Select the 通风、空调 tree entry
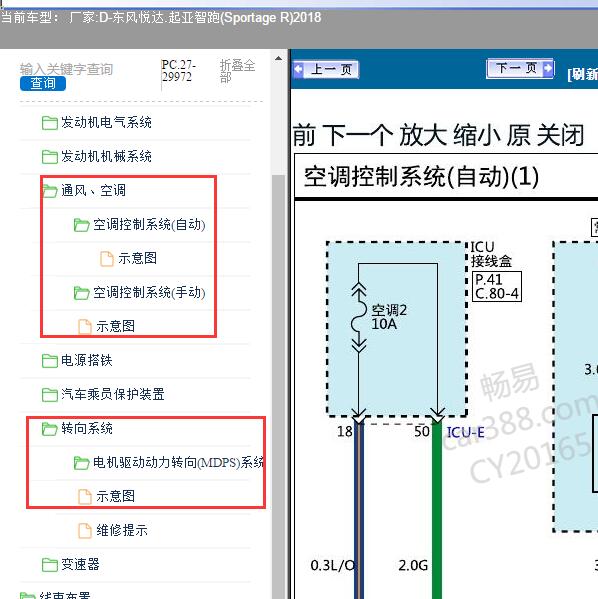The width and height of the screenshot is (598, 599). point(93,190)
